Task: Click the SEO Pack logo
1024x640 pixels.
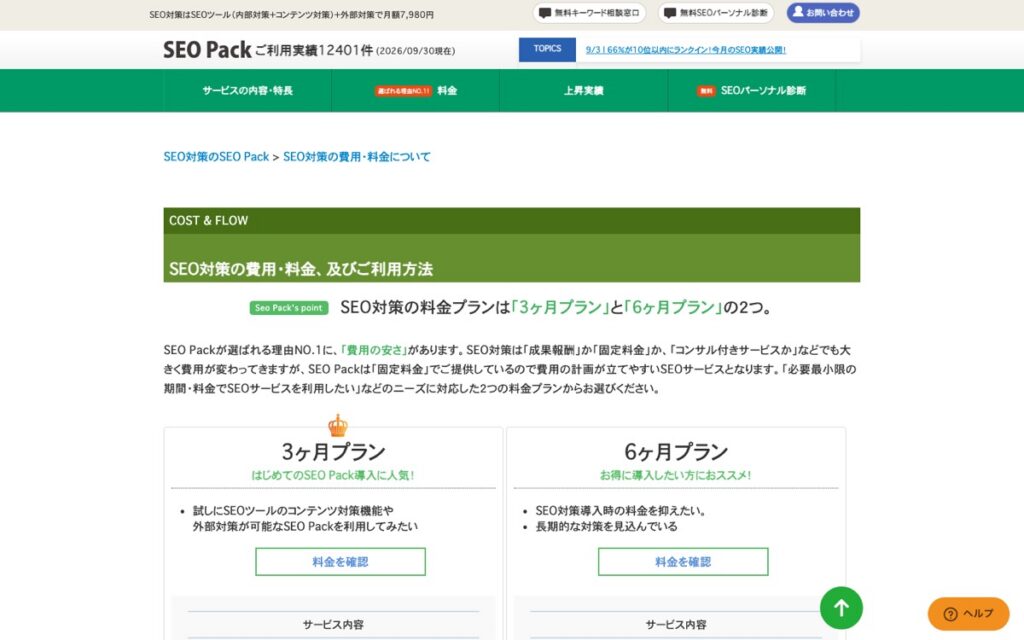Action: [207, 50]
